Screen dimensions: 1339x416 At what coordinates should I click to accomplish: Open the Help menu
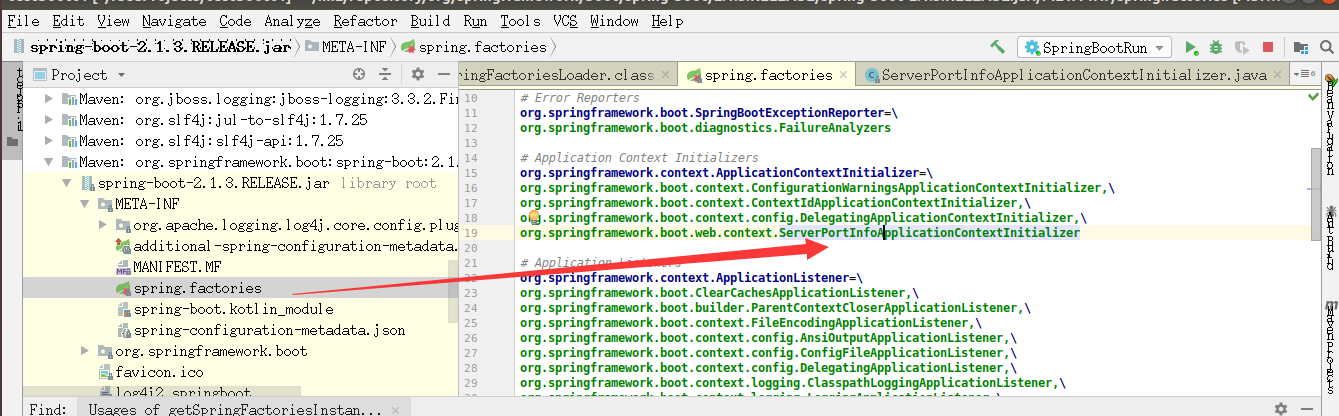point(667,21)
